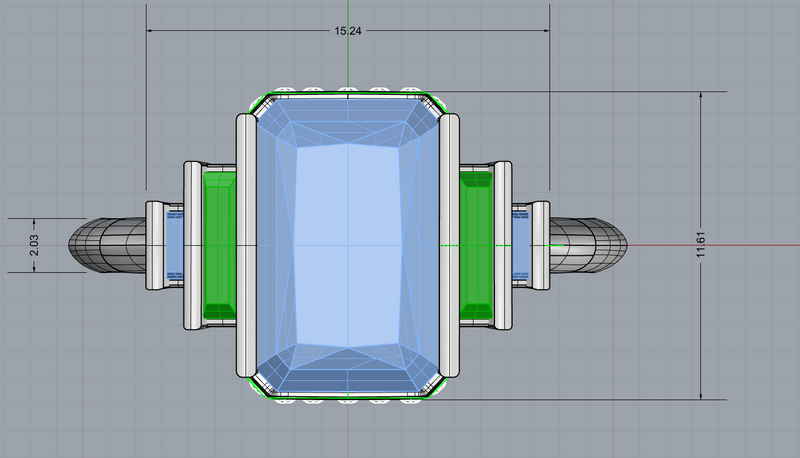Click the right white bar beside center stone
Viewport: 800px width, 458px height.
[x=449, y=244]
